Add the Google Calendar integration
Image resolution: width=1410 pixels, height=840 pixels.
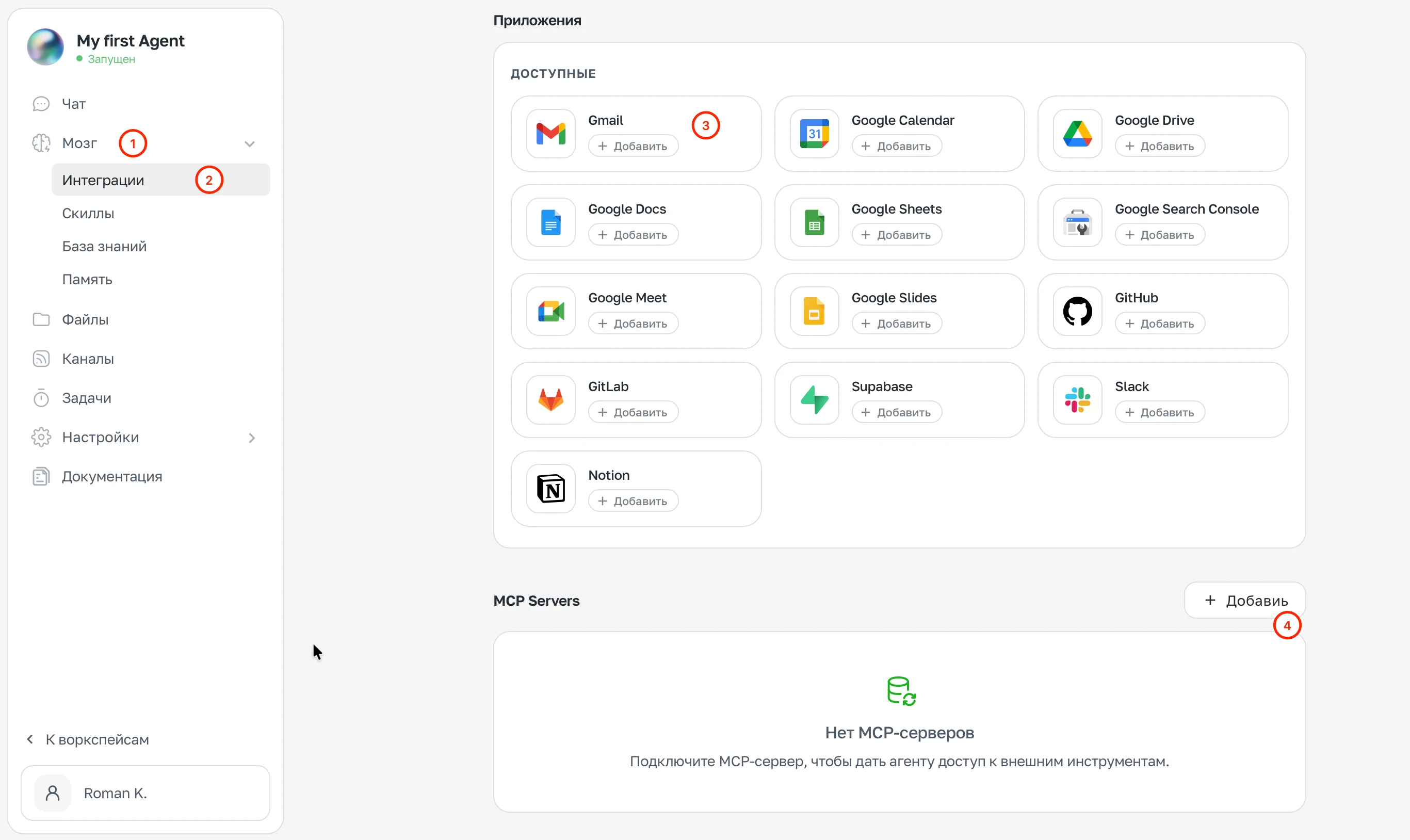pos(897,146)
